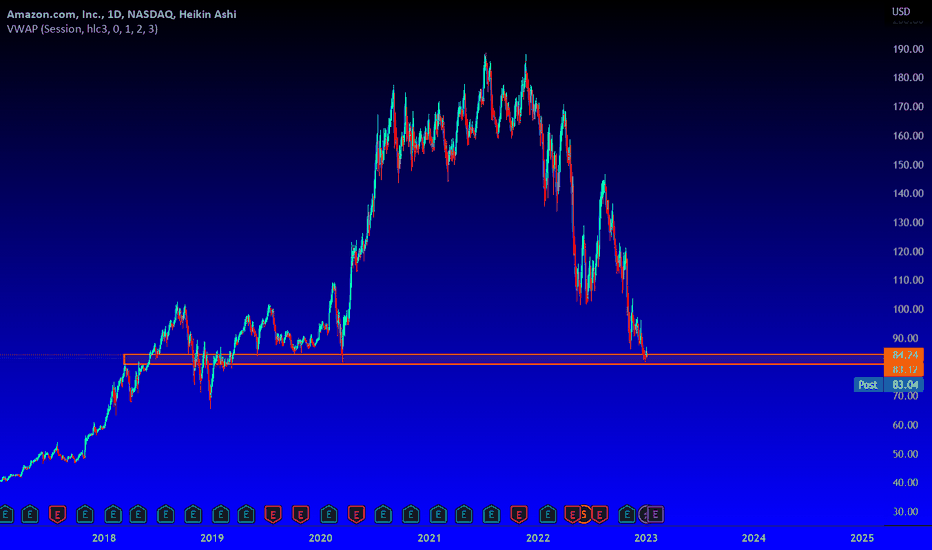
Task: Click the 140.00 price axis label
Action: (908, 193)
